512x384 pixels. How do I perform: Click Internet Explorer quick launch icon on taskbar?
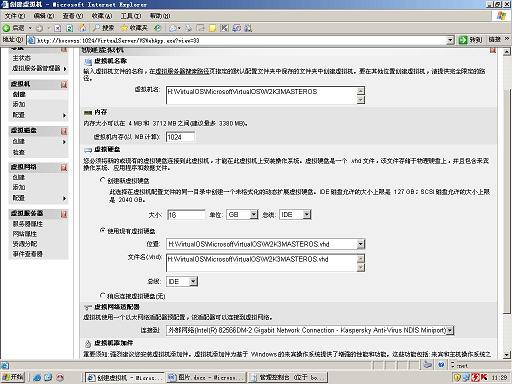pos(37,377)
